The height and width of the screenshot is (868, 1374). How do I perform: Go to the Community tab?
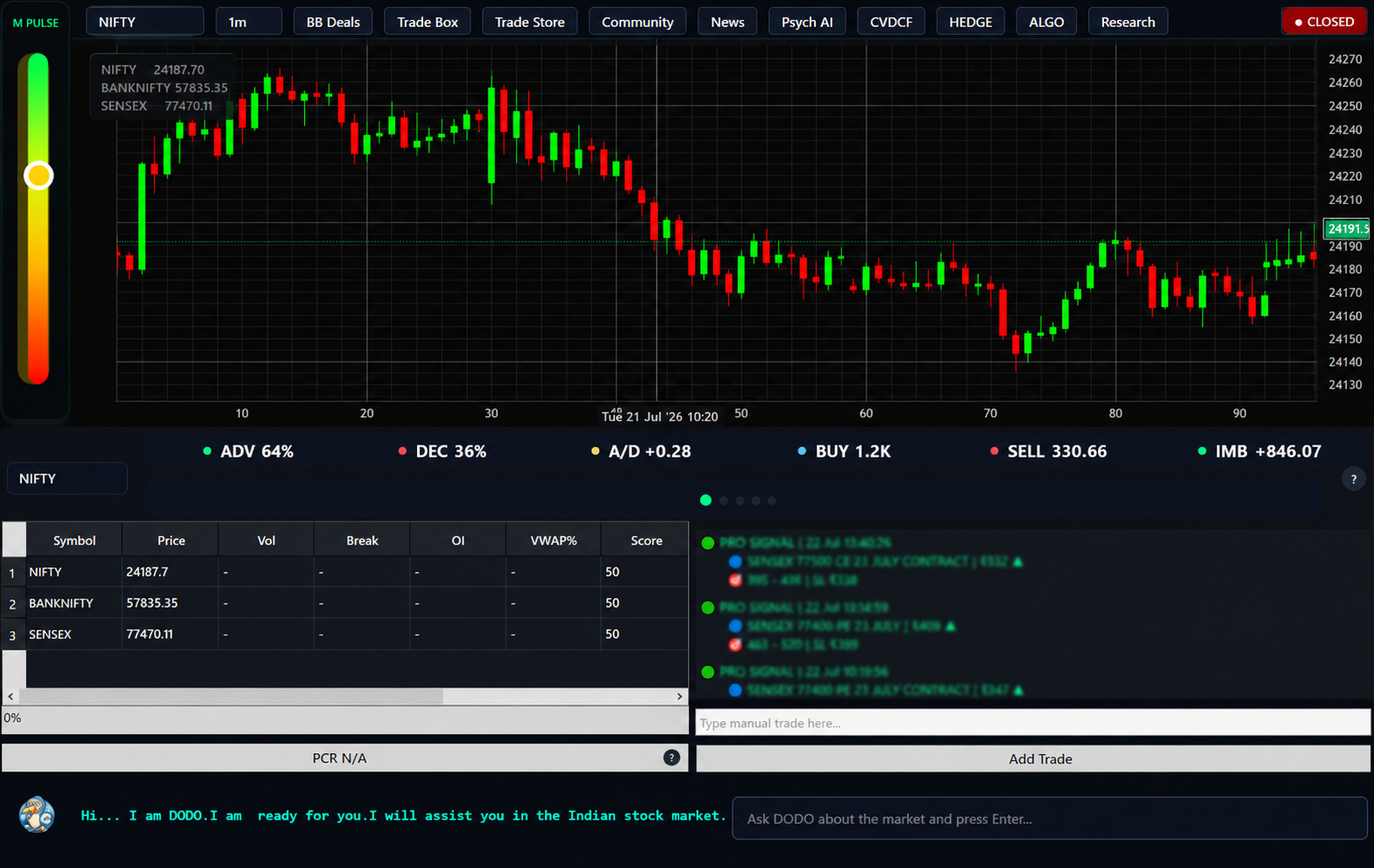[x=637, y=22]
